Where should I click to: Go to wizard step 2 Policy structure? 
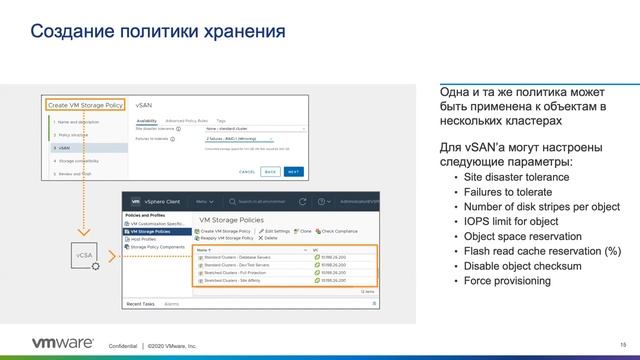pos(71,135)
